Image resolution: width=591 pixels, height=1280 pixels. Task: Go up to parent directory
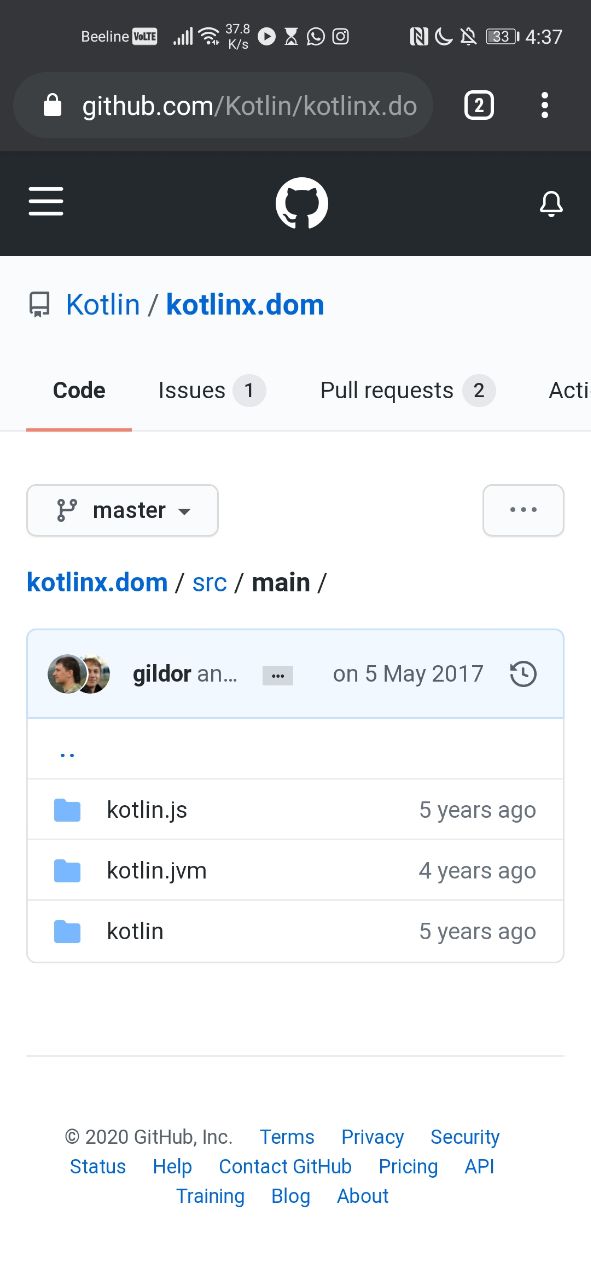tap(67, 750)
